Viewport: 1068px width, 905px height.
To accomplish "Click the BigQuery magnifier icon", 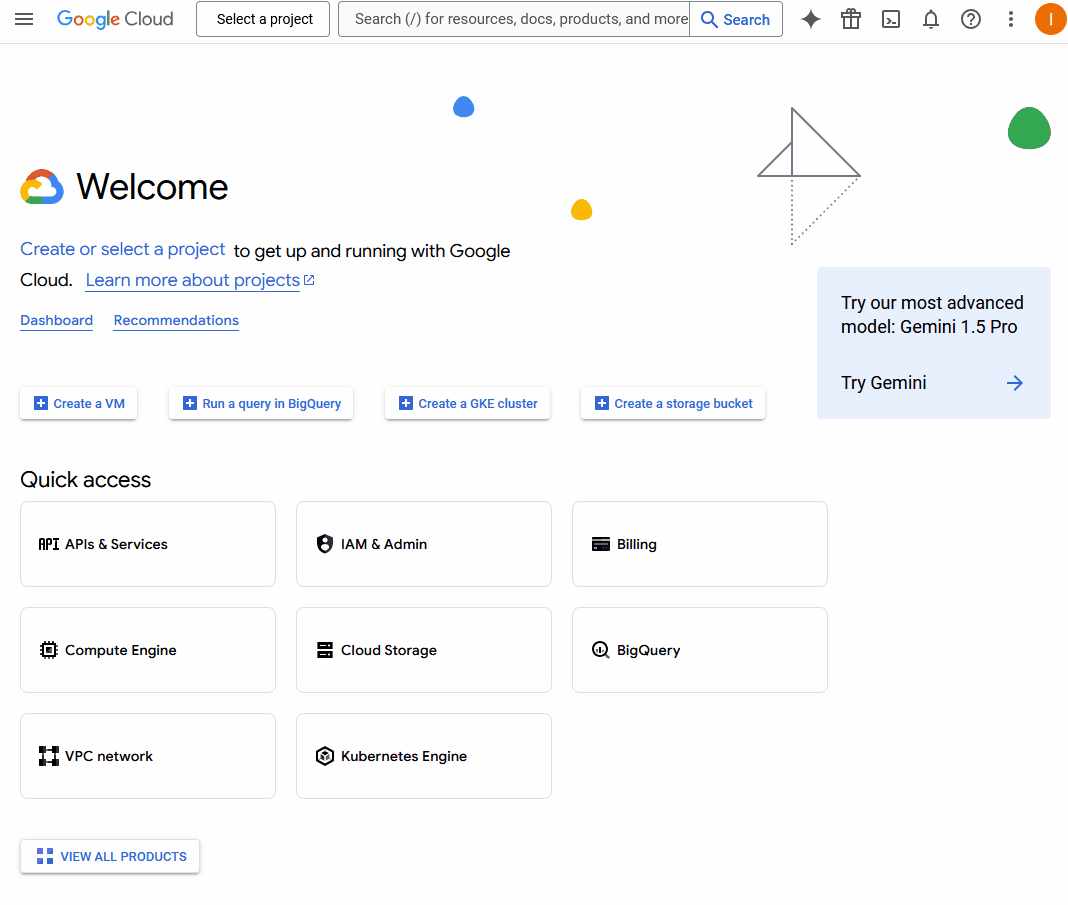I will pos(601,650).
